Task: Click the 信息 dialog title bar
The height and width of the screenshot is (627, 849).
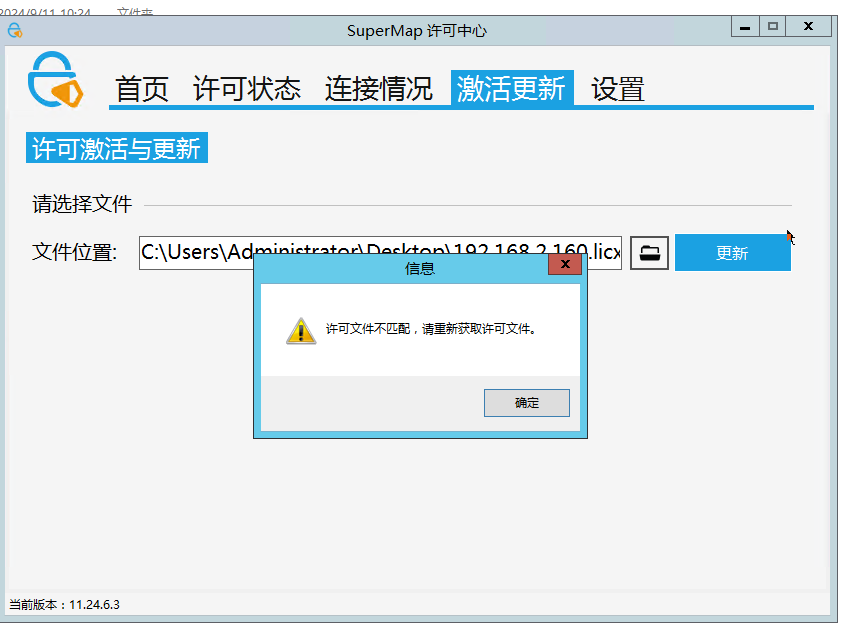Action: click(x=401, y=268)
